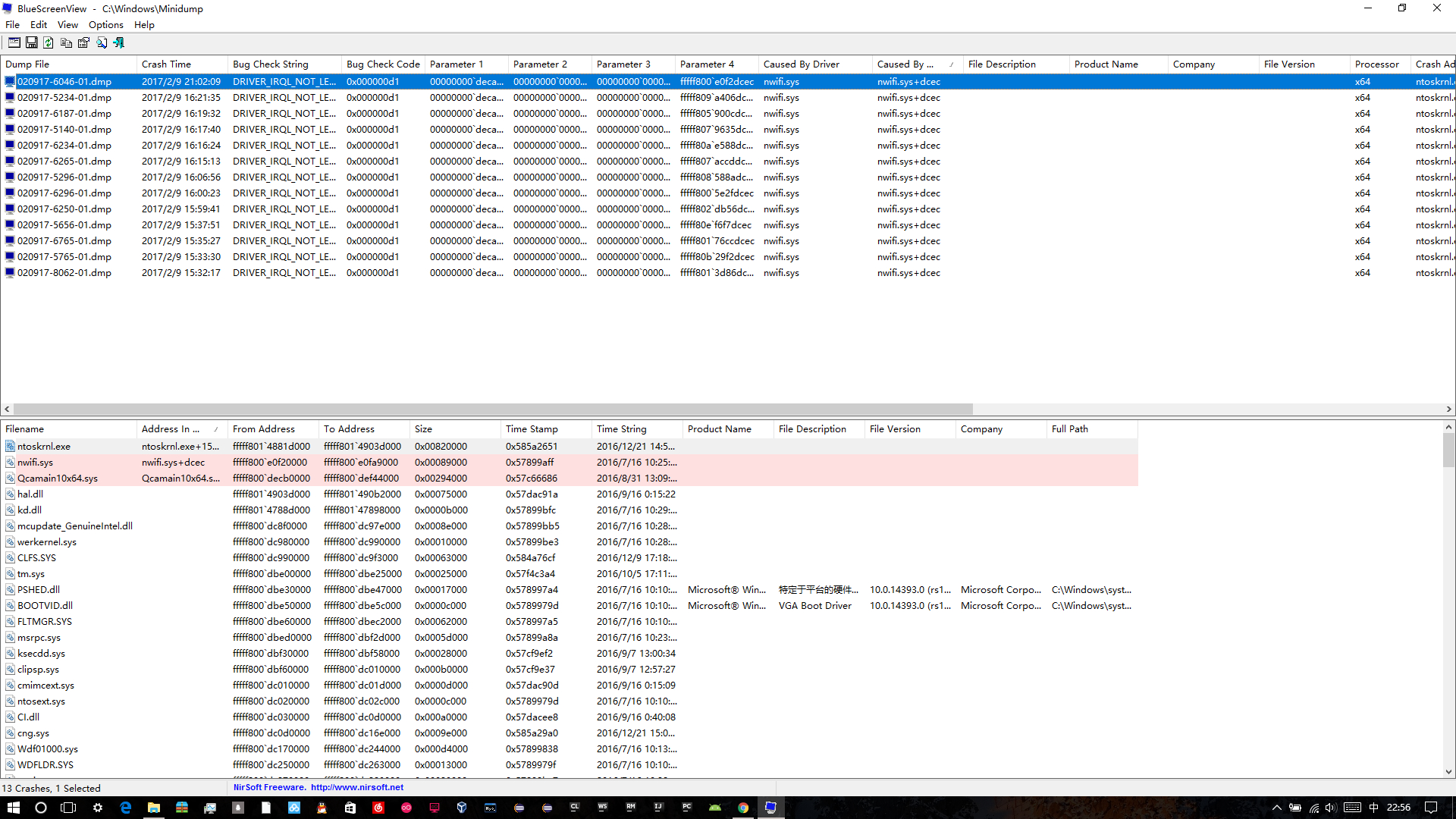Open the Action Center notifications icon
Screen dimensions: 1456x819
click(1431, 808)
